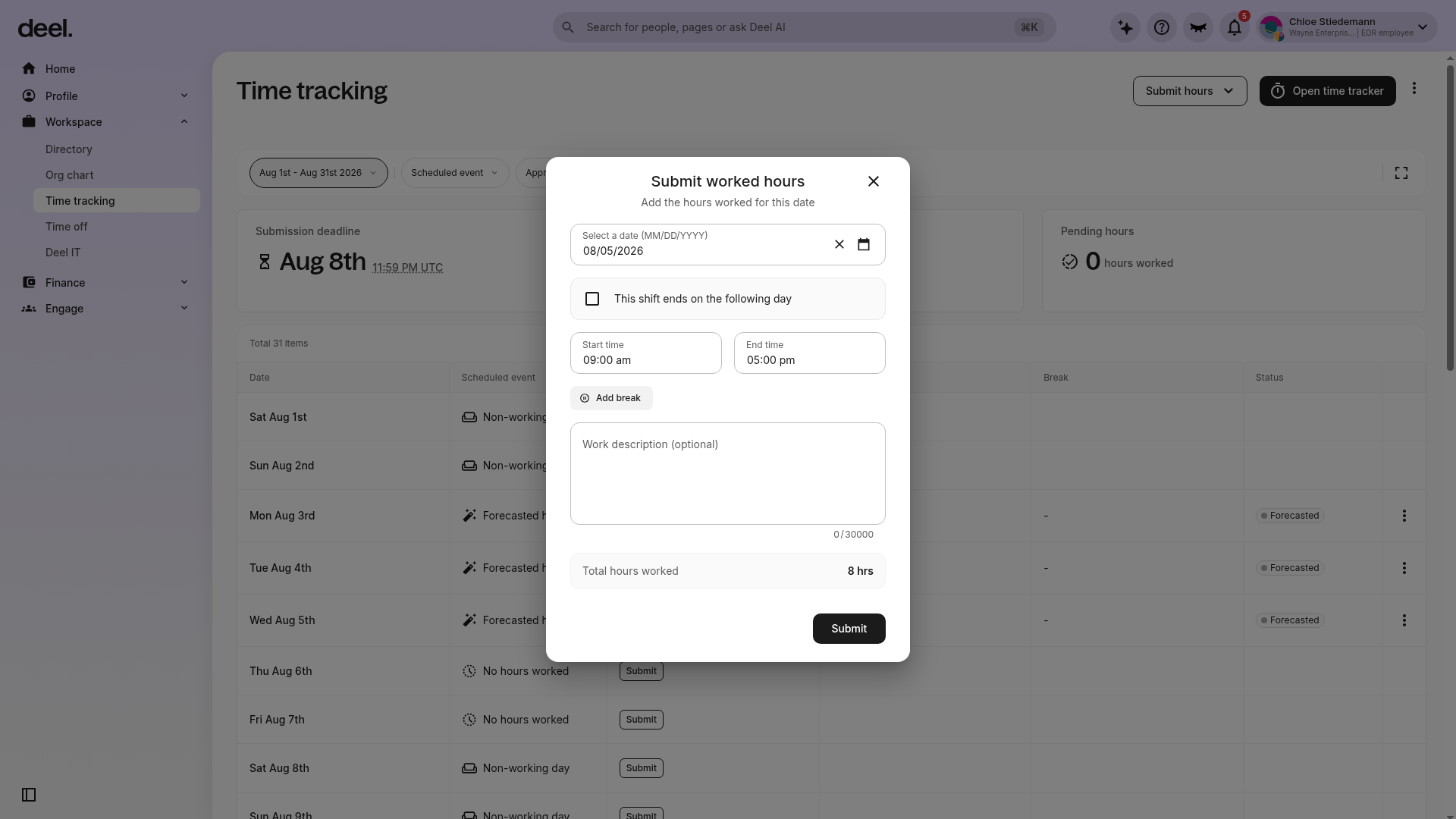The width and height of the screenshot is (1456, 819).
Task: Click the Deel AI sparkle icon
Action: click(1125, 27)
